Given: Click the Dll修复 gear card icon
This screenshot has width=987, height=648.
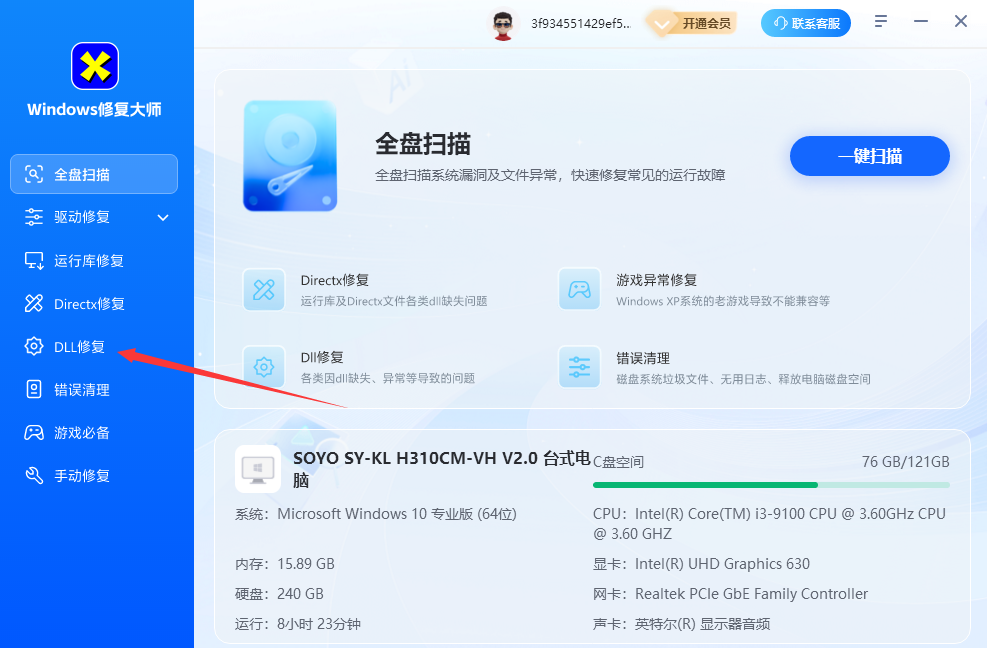Looking at the screenshot, I should [x=264, y=367].
